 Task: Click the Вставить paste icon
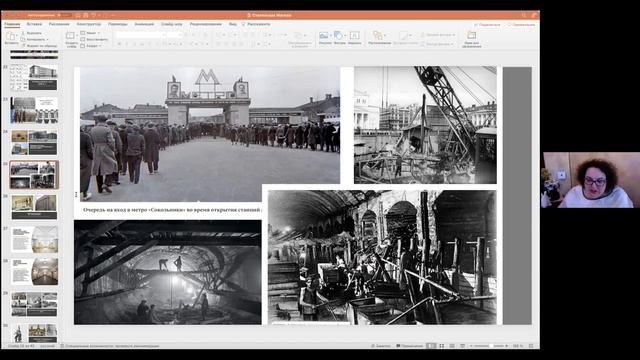tap(11, 37)
